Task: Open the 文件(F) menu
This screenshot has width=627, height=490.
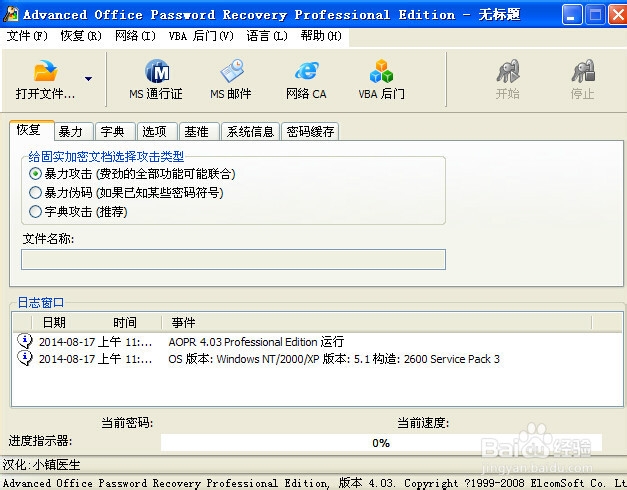Action: pyautogui.click(x=27, y=36)
